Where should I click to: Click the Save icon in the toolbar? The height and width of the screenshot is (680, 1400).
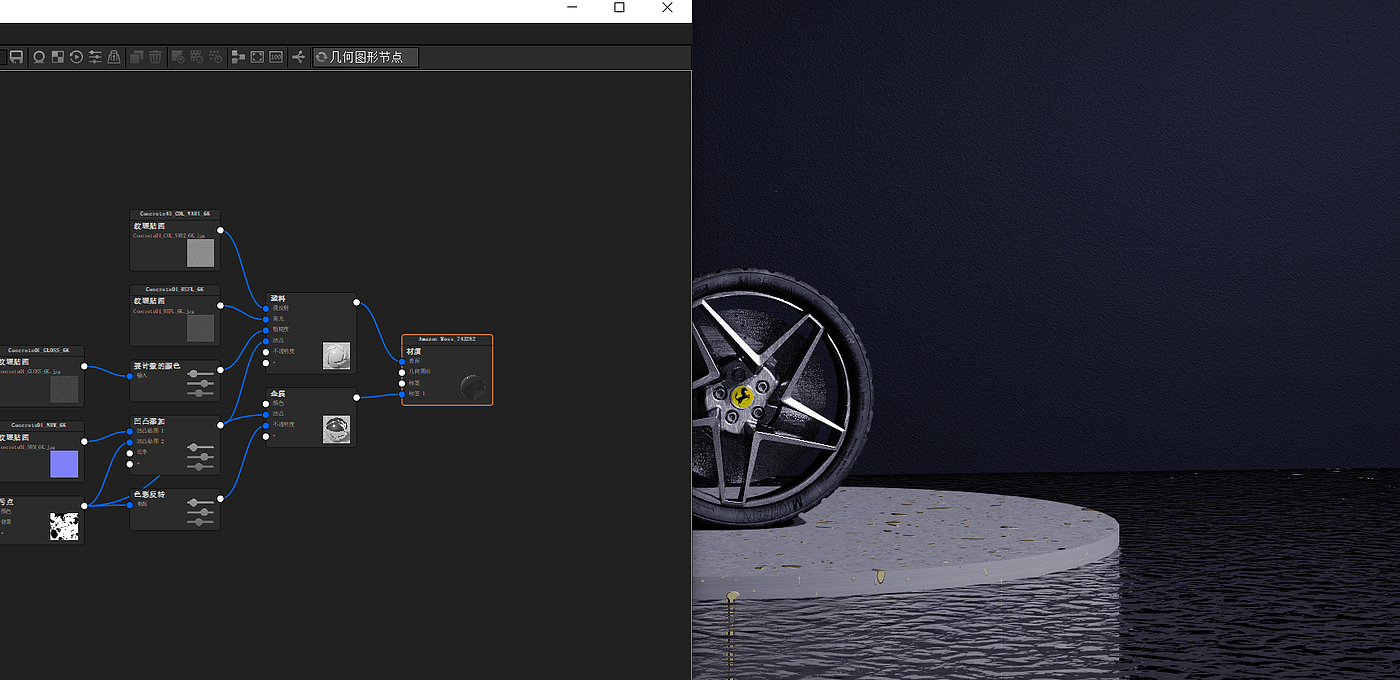16,58
